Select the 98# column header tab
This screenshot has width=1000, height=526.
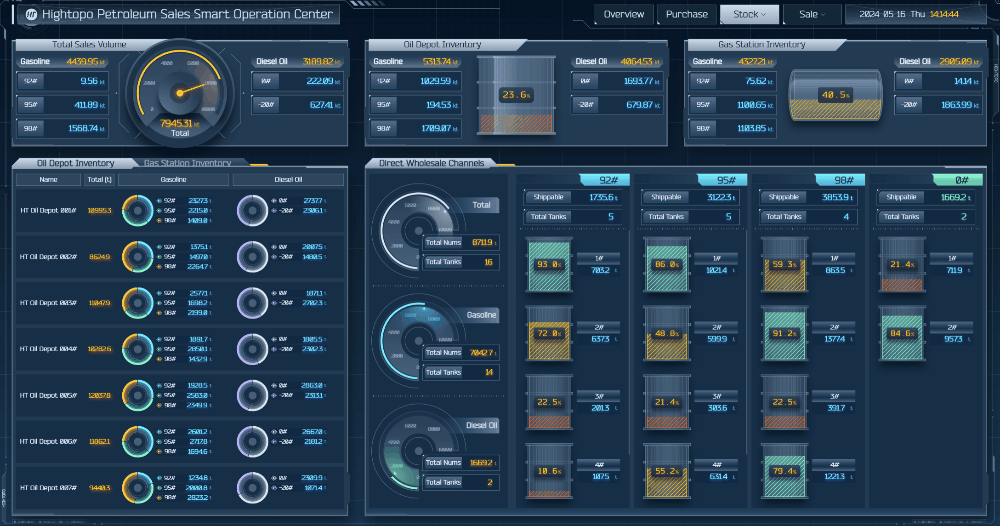tap(840, 180)
